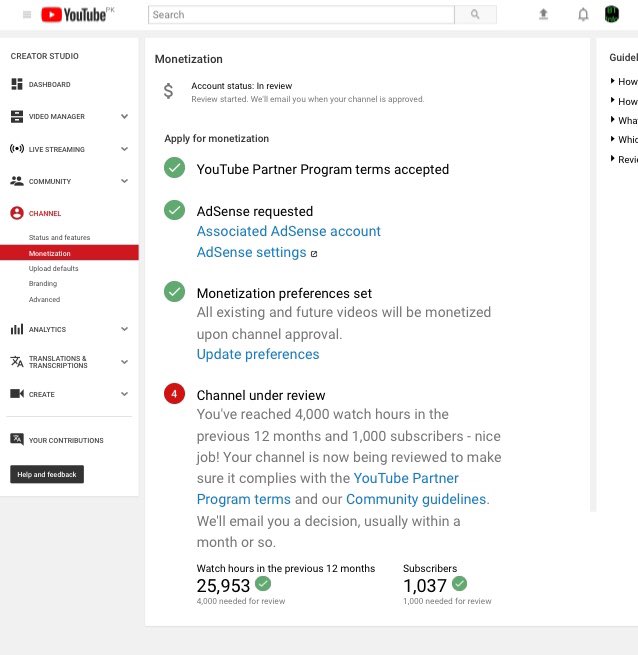
Task: Click Update preferences link
Action: pos(258,354)
